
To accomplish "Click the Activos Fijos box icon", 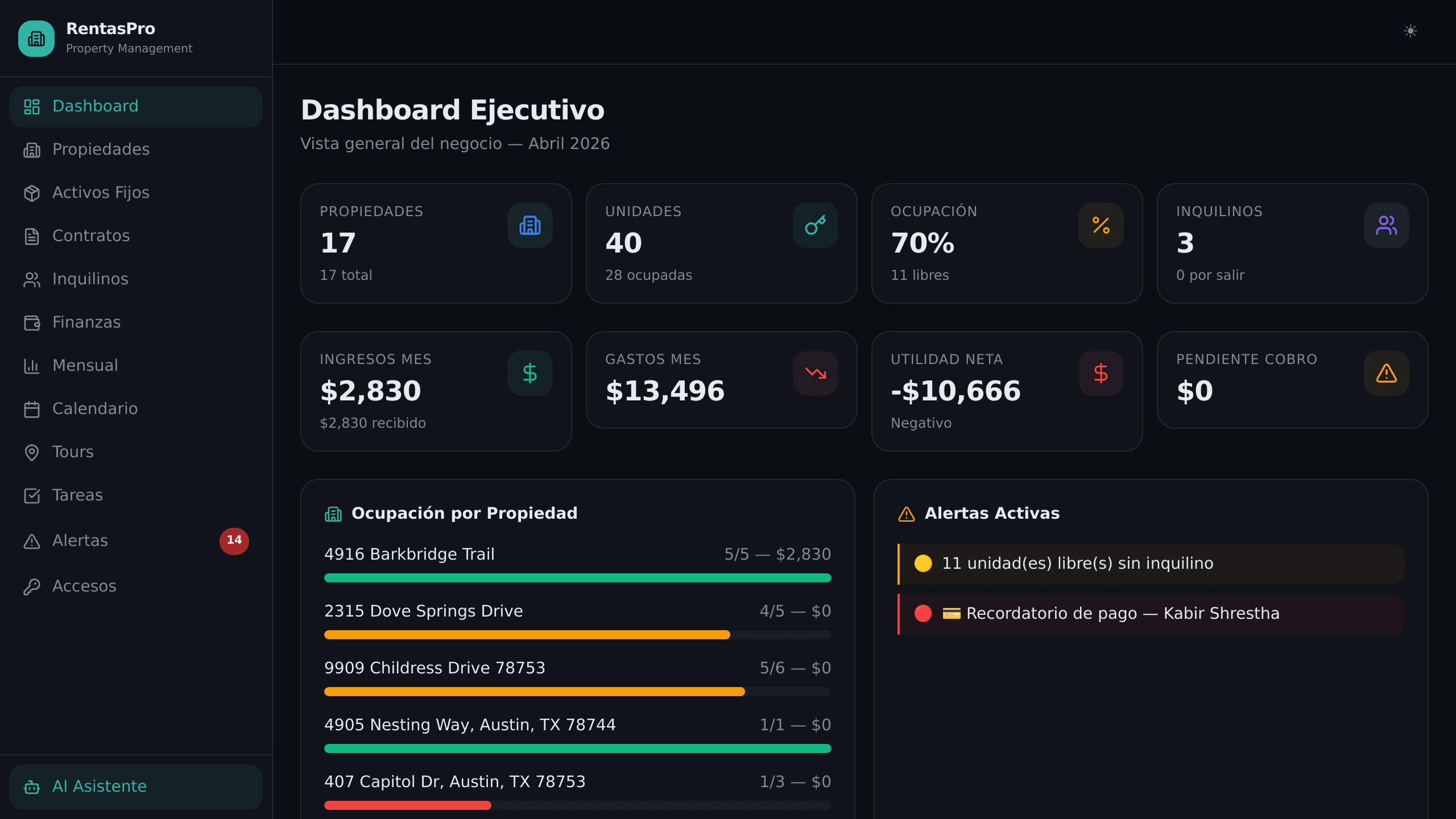I will tap(32, 193).
